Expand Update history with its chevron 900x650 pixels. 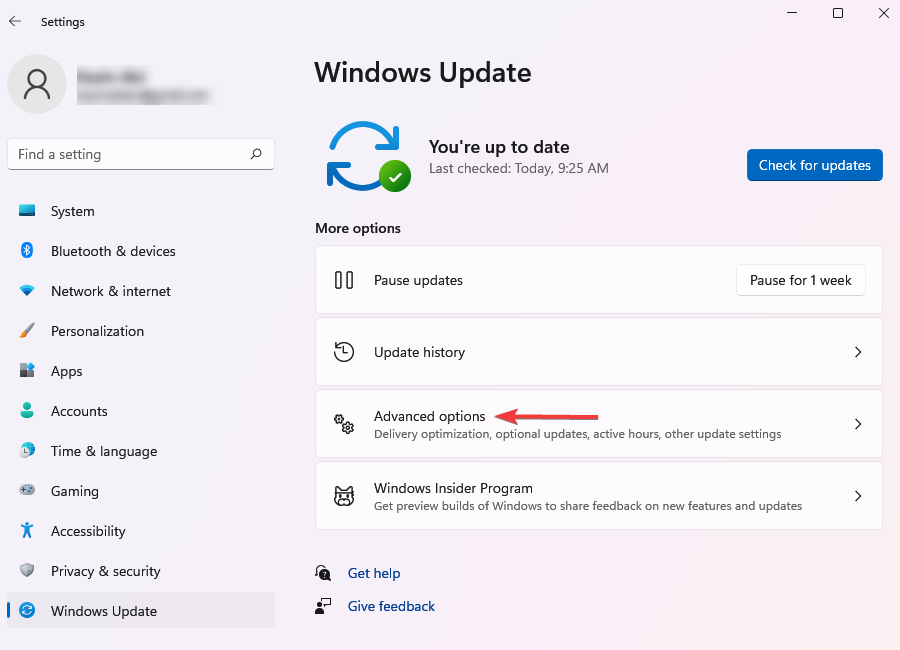click(858, 352)
